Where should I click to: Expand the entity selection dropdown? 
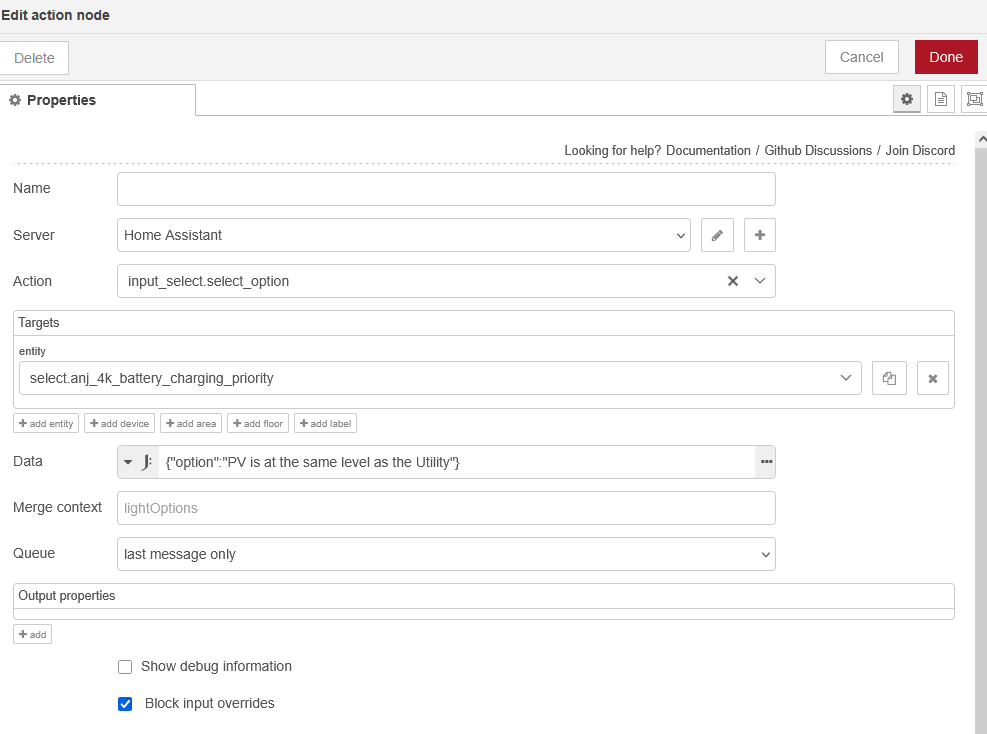(846, 378)
